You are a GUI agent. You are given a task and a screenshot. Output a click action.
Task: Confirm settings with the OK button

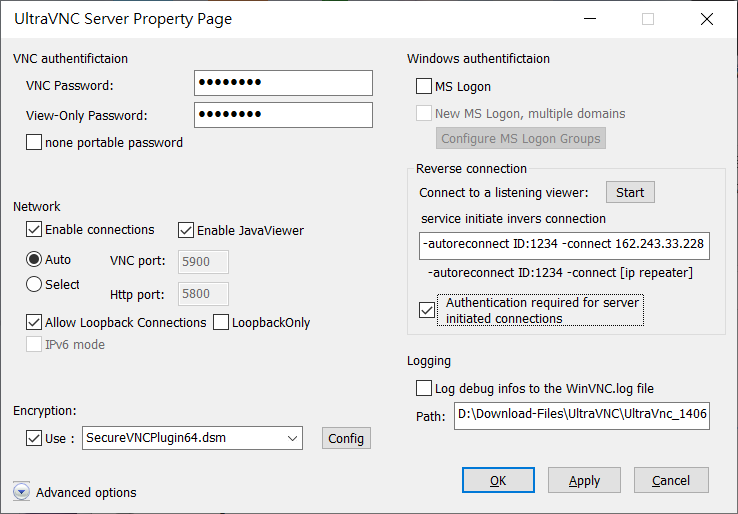point(498,480)
